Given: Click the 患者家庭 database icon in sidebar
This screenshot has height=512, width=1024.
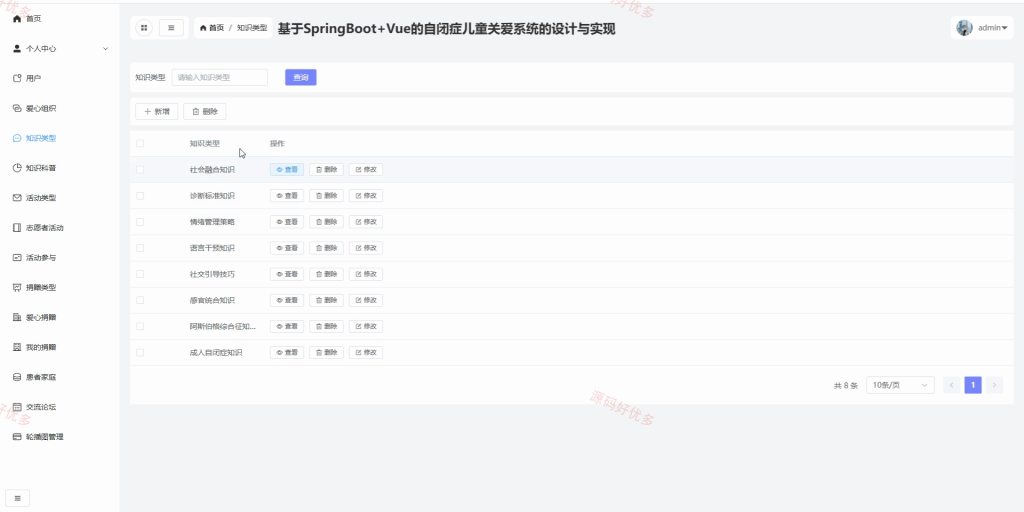Looking at the screenshot, I should [18, 377].
